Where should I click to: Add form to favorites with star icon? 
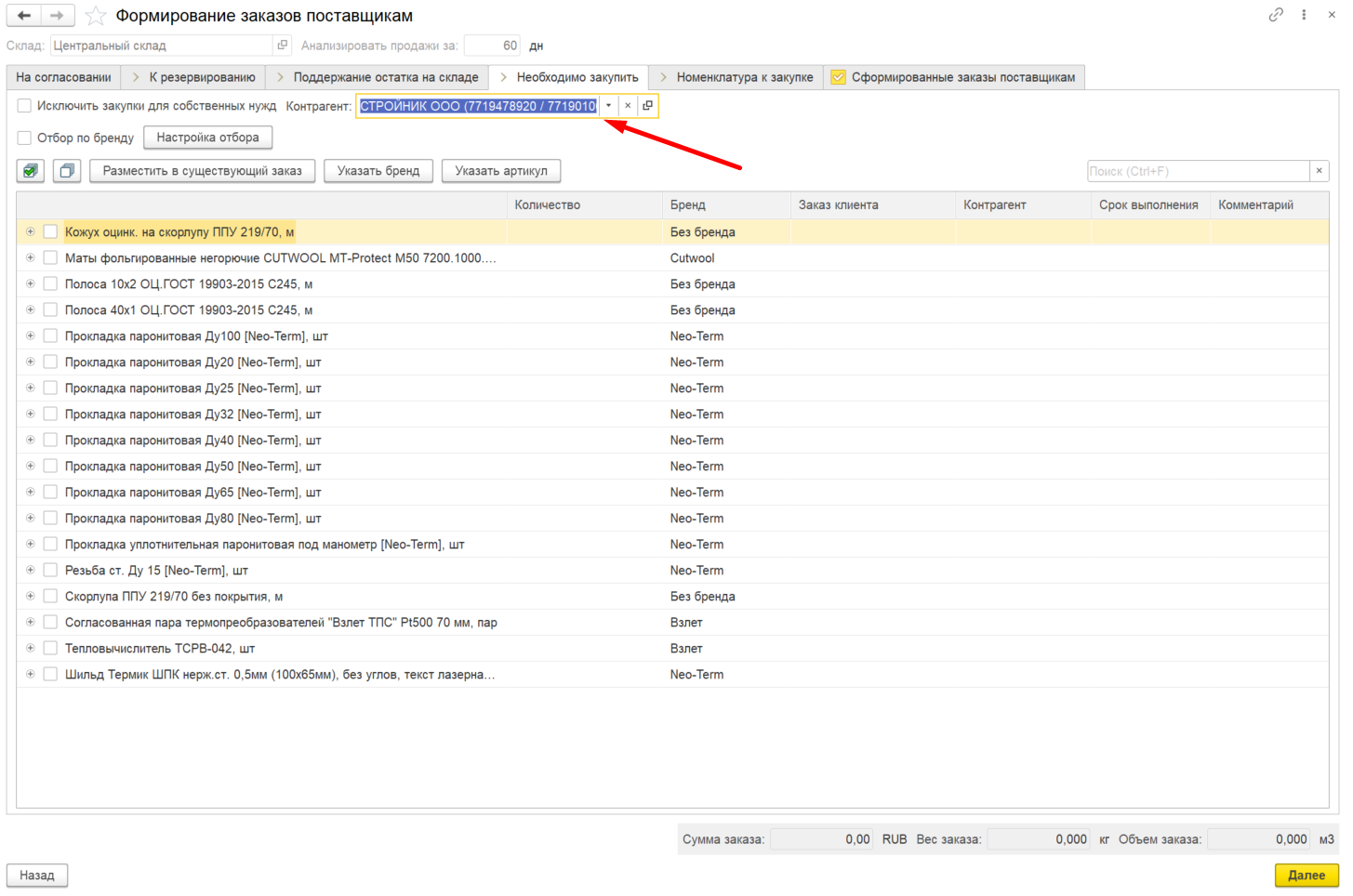pyautogui.click(x=96, y=16)
